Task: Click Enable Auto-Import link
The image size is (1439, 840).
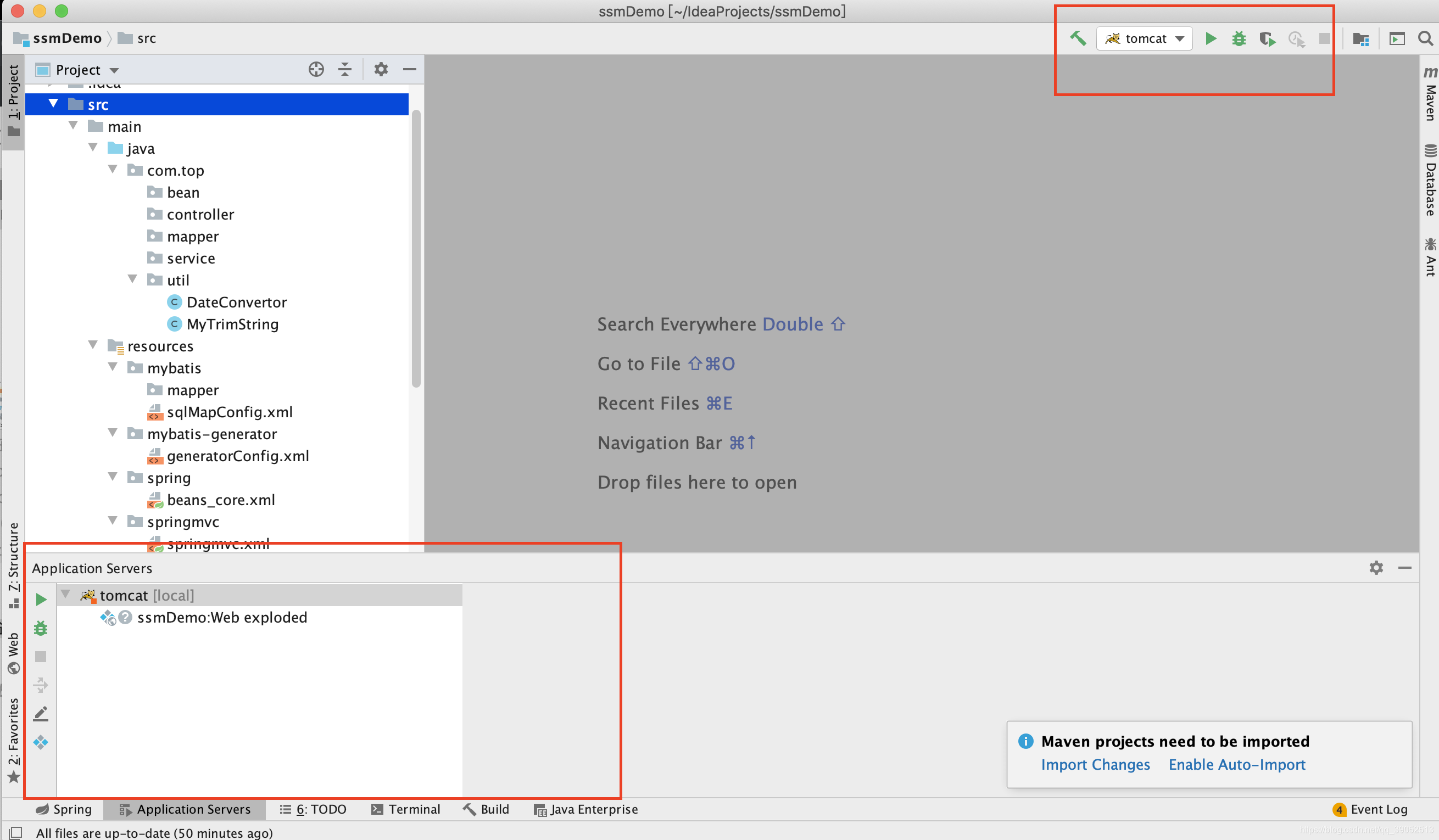Action: [1236, 765]
